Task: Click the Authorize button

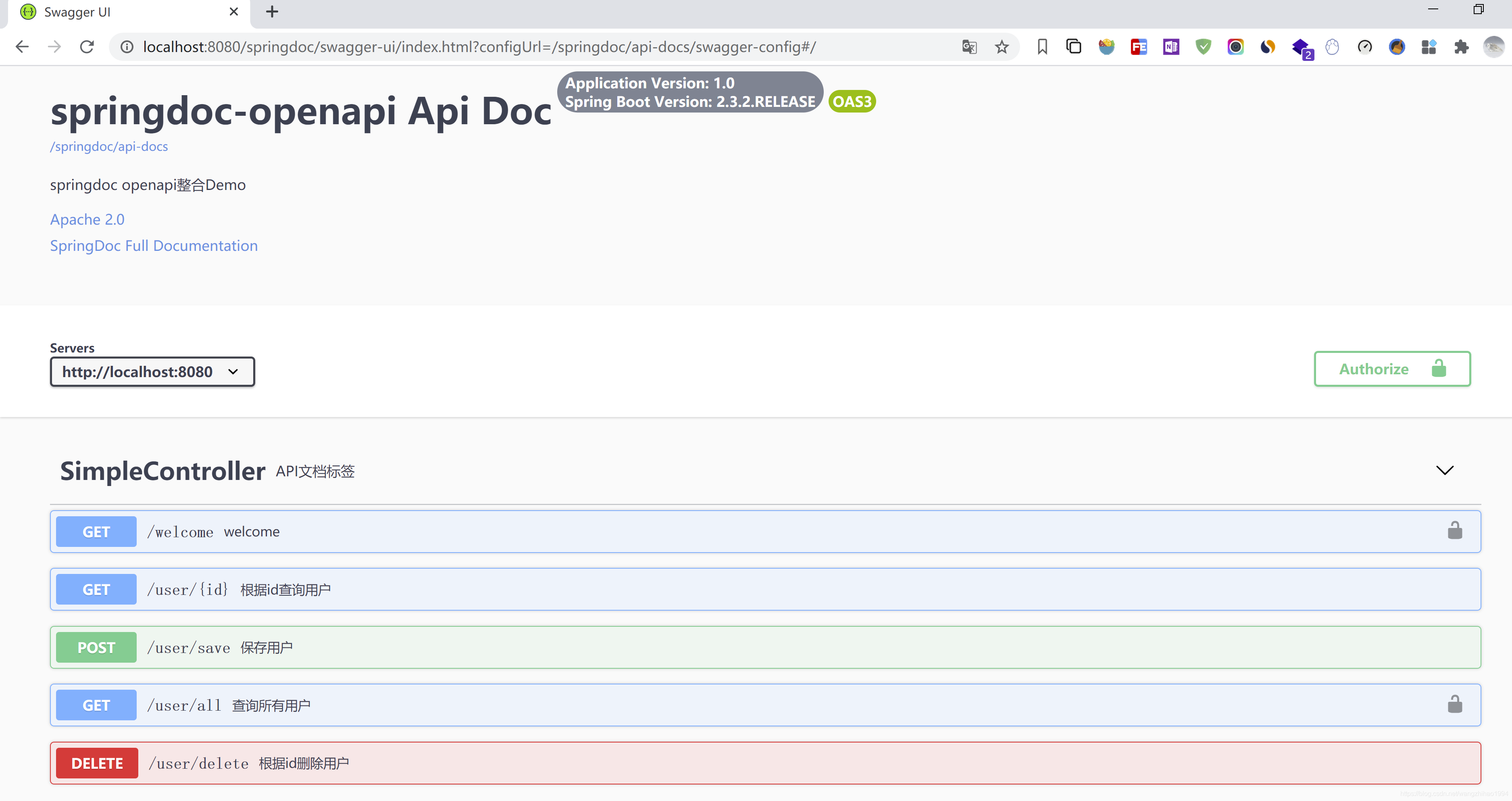Action: (x=1392, y=369)
